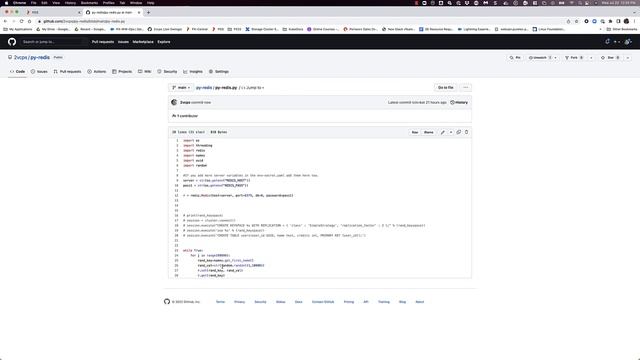The width and height of the screenshot is (640, 360).
Task: Star the repository
Action: (611, 58)
